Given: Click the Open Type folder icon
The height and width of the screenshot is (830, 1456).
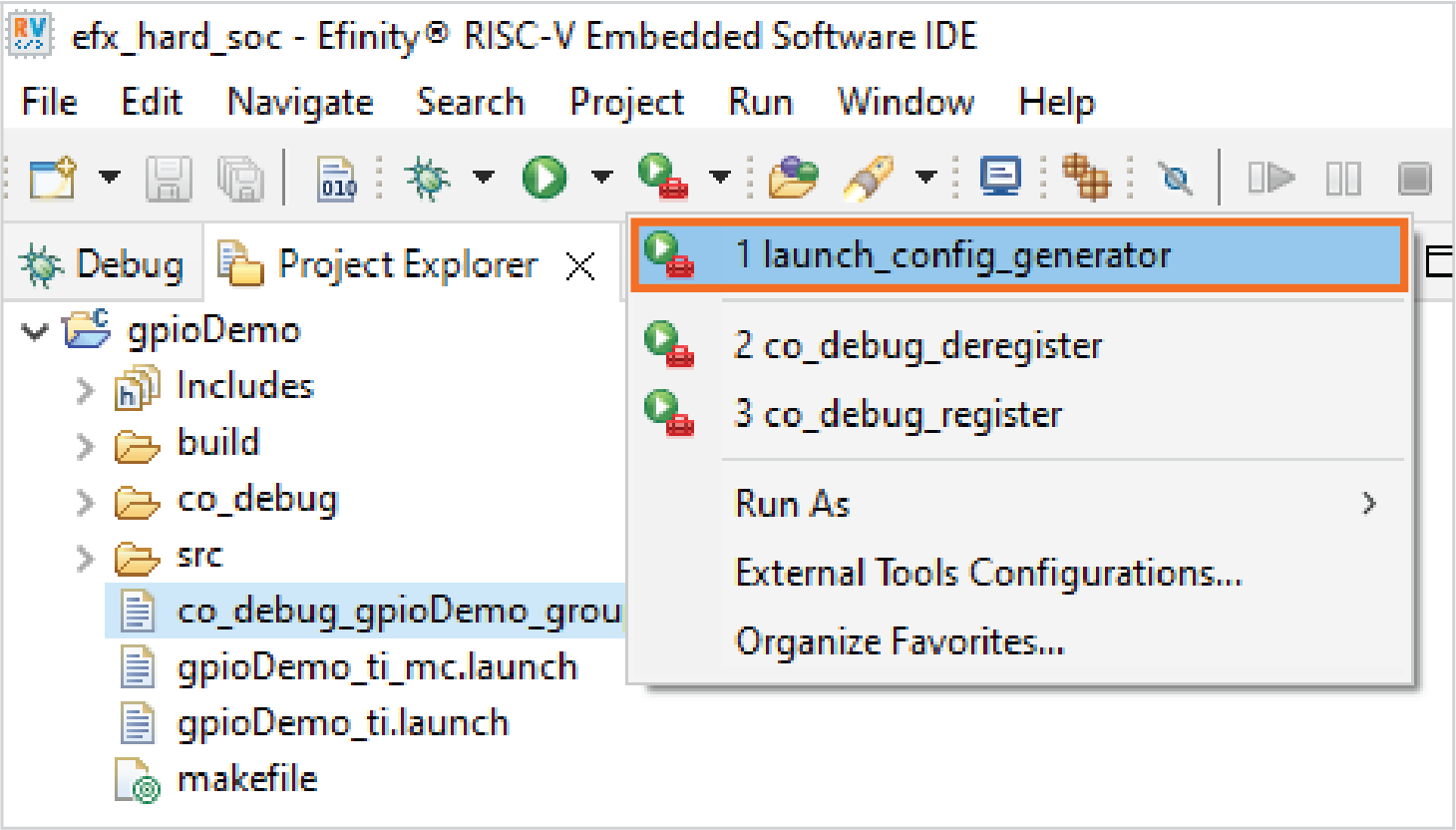Looking at the screenshot, I should tap(793, 179).
